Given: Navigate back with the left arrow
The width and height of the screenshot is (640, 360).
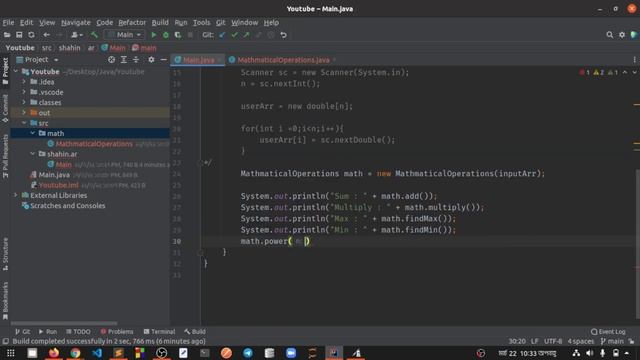Looking at the screenshot, I should [x=47, y=35].
